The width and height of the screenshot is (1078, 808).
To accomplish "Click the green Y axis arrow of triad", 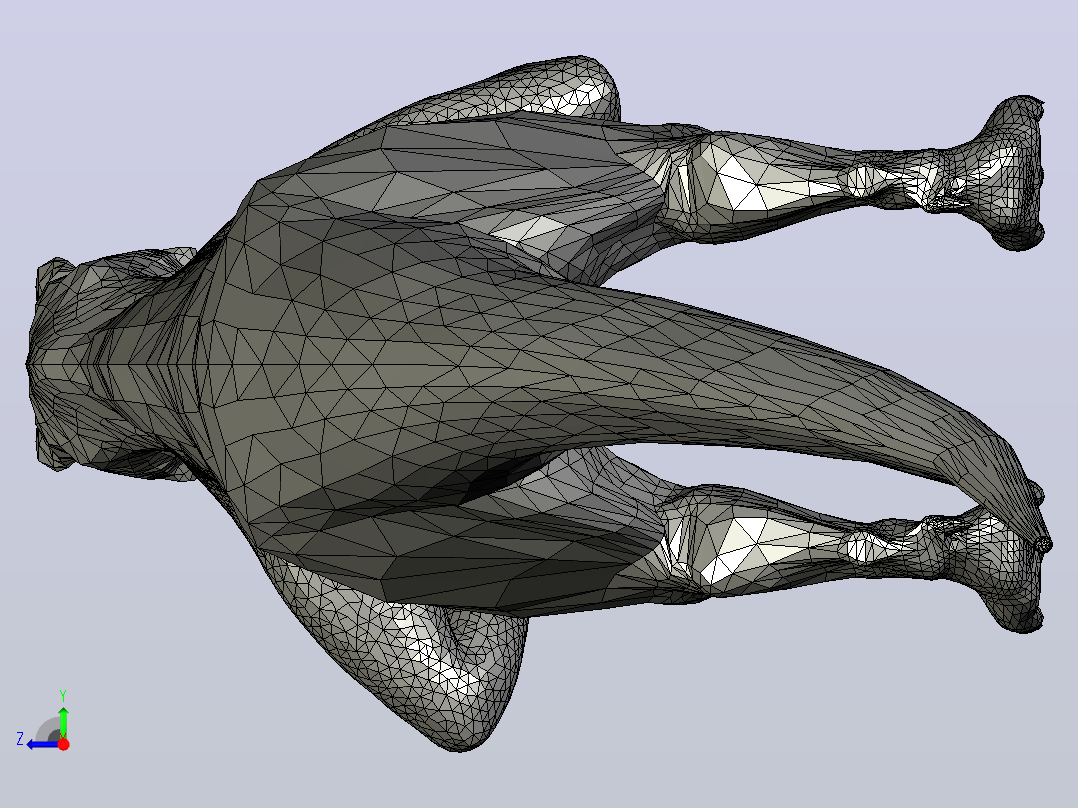I will 63,721.
